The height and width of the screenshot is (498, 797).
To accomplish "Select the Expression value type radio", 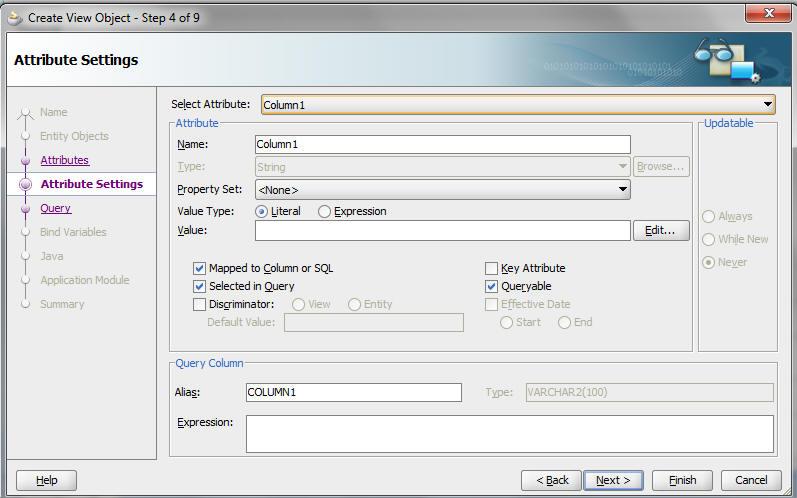I will point(324,211).
